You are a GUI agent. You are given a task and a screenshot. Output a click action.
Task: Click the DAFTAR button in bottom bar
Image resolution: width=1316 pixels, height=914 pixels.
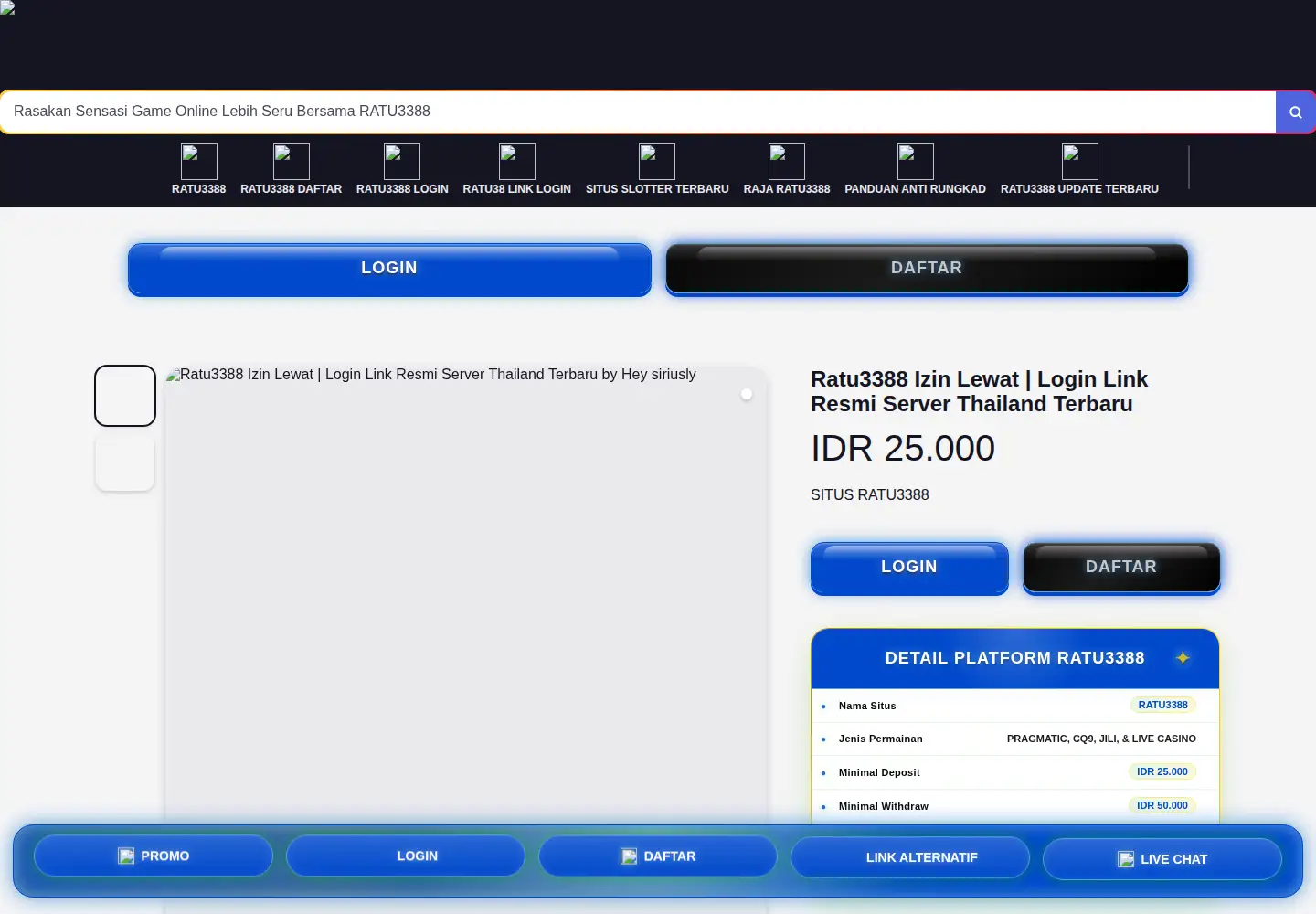click(x=658, y=856)
